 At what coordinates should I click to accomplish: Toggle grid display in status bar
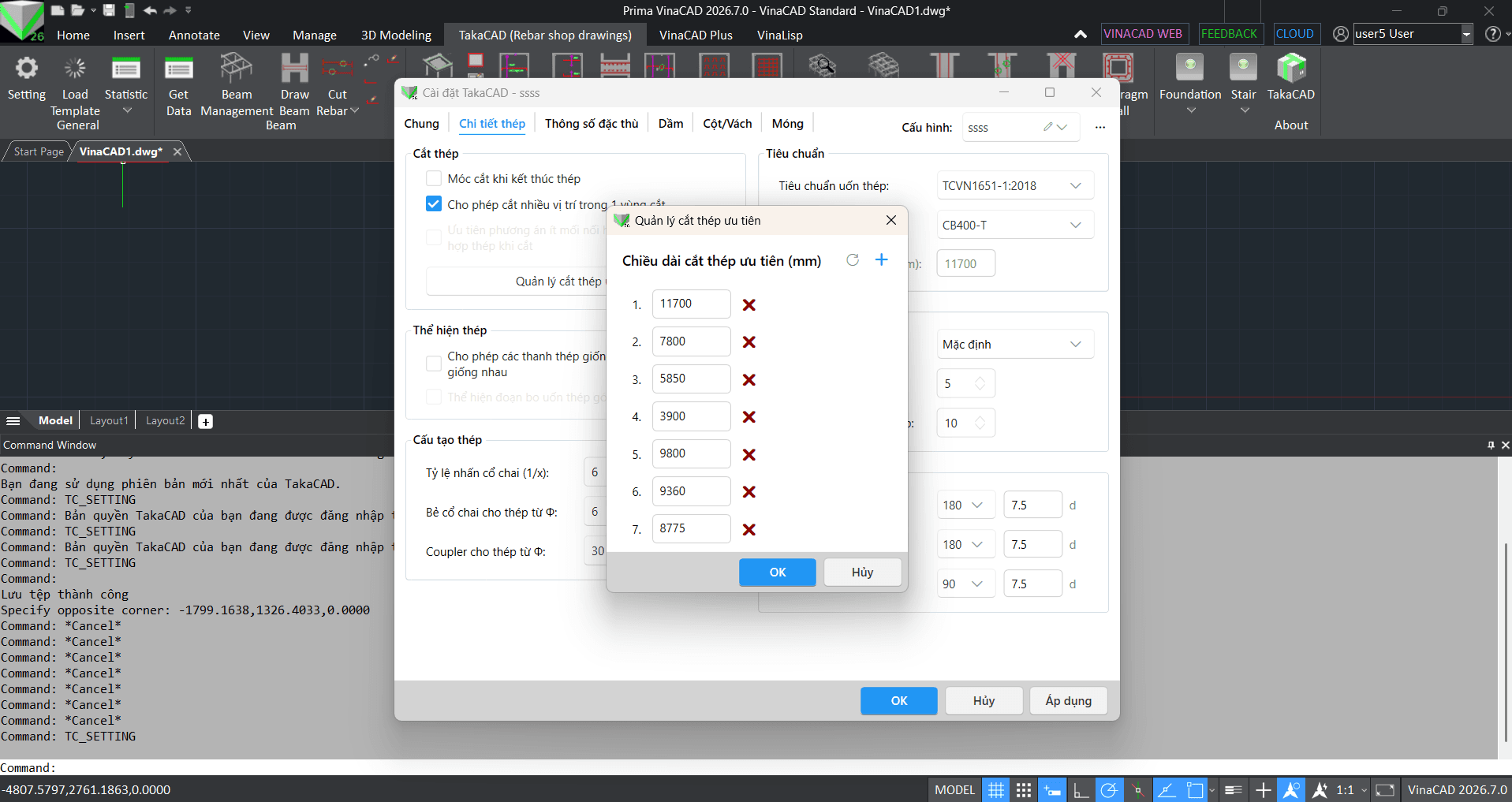click(x=996, y=790)
